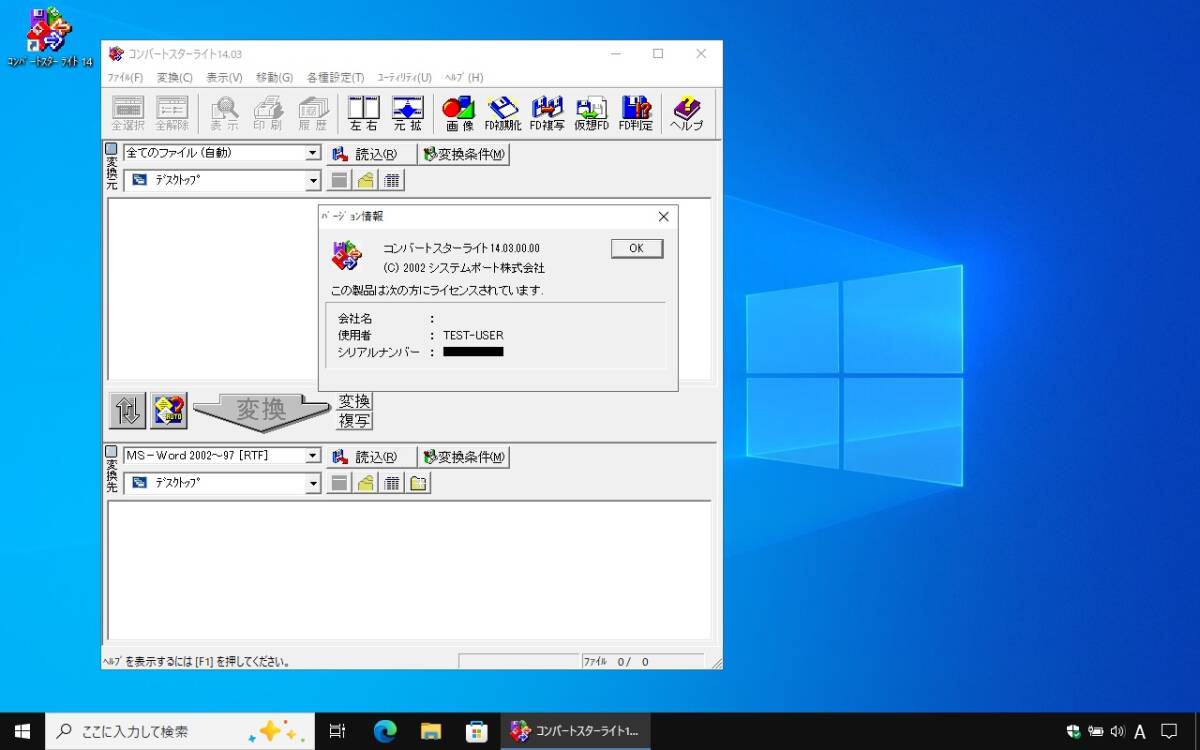Toggle the small box above 変換先 label
Viewport: 1200px width, 750px height.
click(x=111, y=452)
